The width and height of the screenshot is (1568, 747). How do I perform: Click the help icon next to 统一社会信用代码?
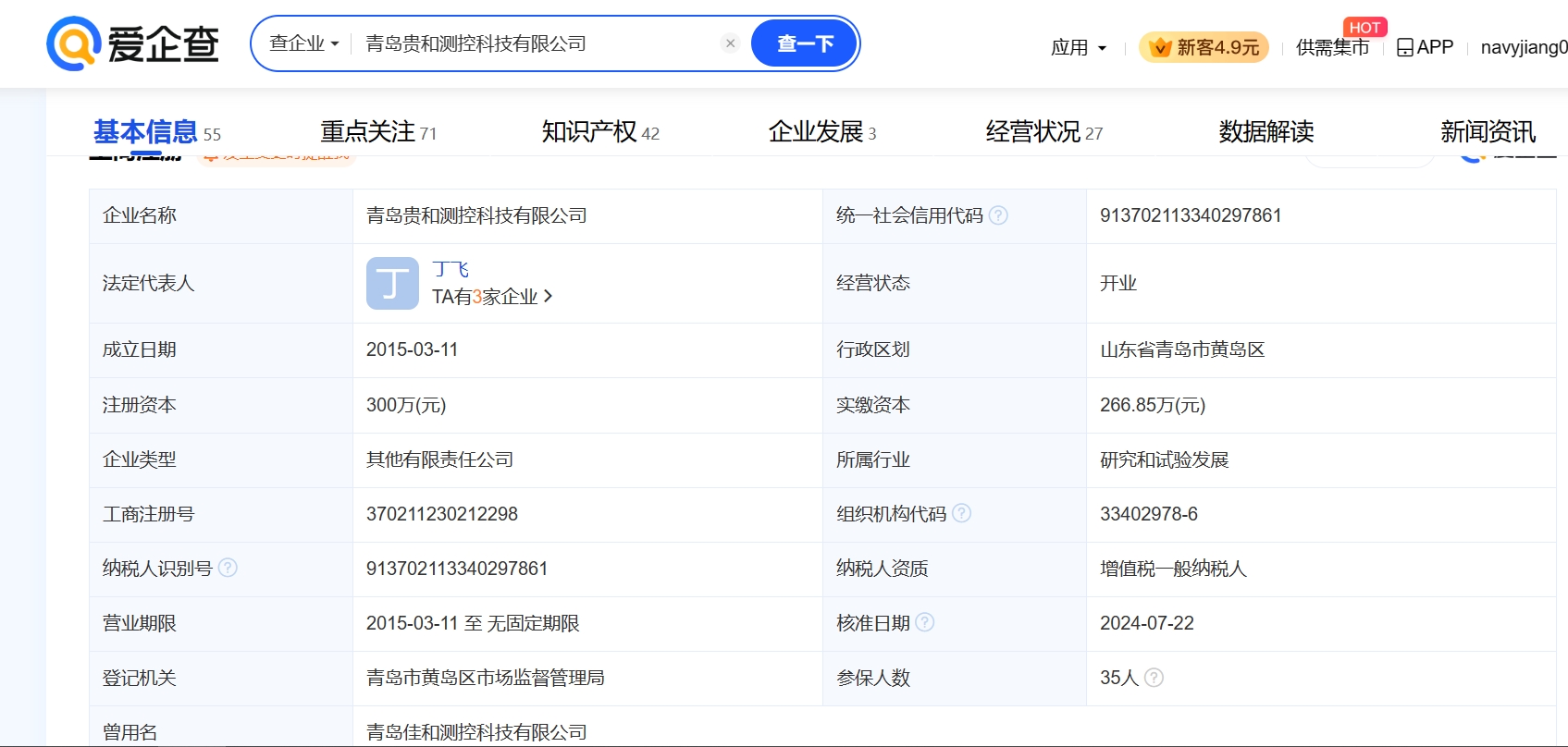point(998,215)
